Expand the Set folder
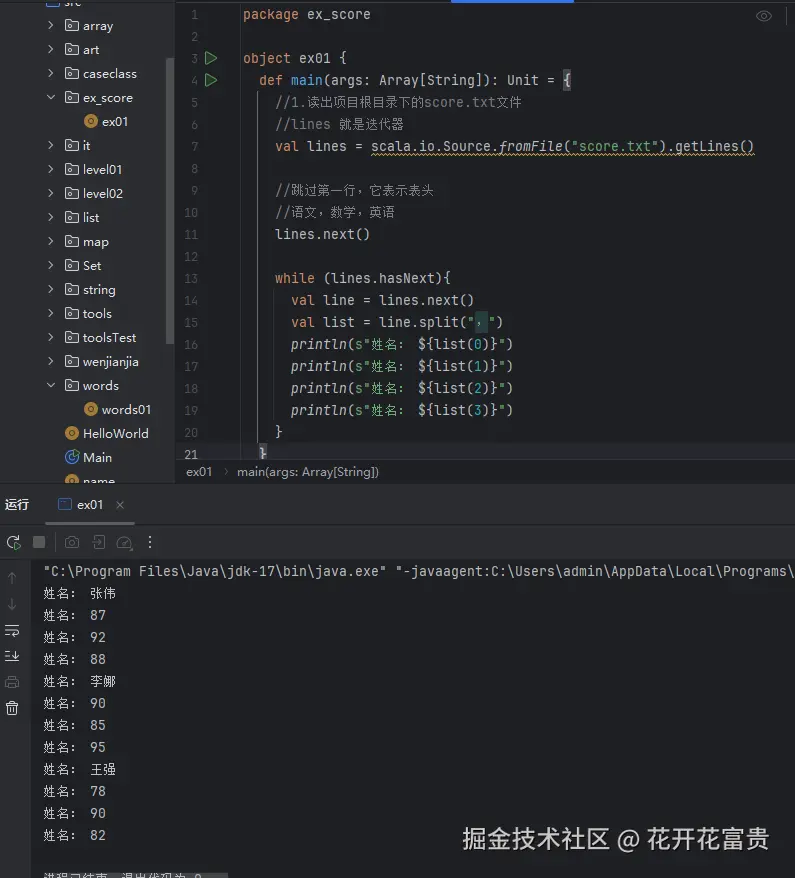The width and height of the screenshot is (795, 878). pos(51,265)
